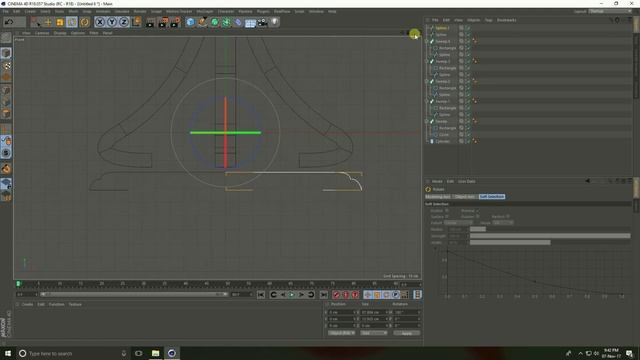The width and height of the screenshot is (640, 360).
Task: Toggle the enable checkmark of Sweep.4
Action: (x=468, y=41)
